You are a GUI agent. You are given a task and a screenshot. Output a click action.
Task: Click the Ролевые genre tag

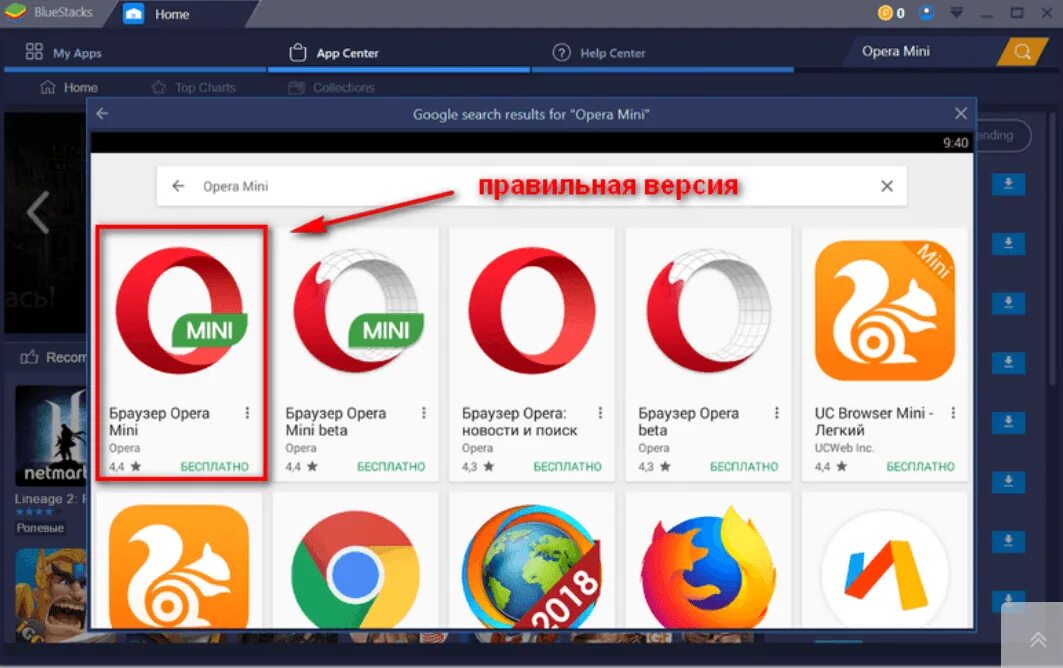(x=40, y=528)
